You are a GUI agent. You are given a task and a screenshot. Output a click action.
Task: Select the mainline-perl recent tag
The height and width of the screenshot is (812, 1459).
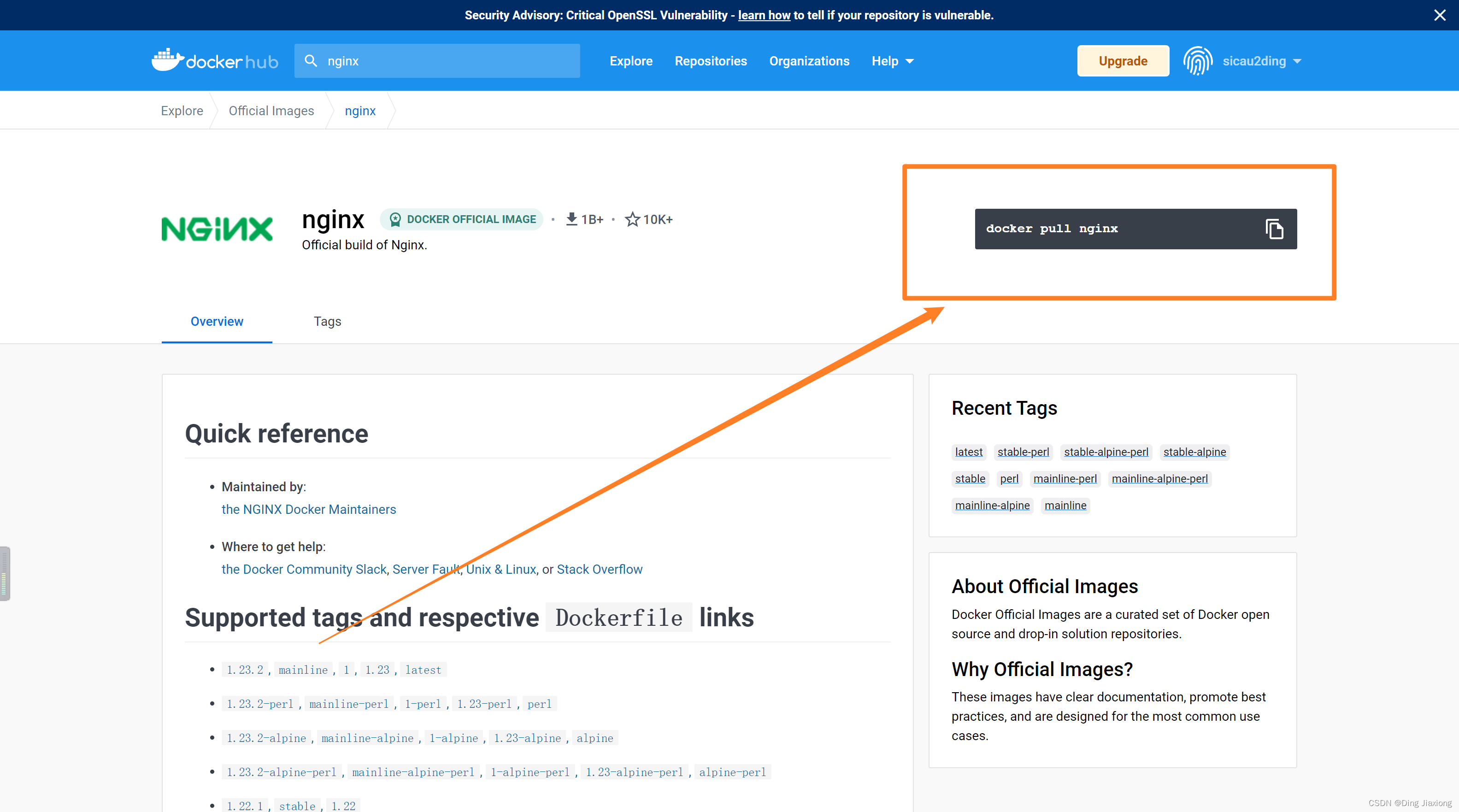(1065, 478)
